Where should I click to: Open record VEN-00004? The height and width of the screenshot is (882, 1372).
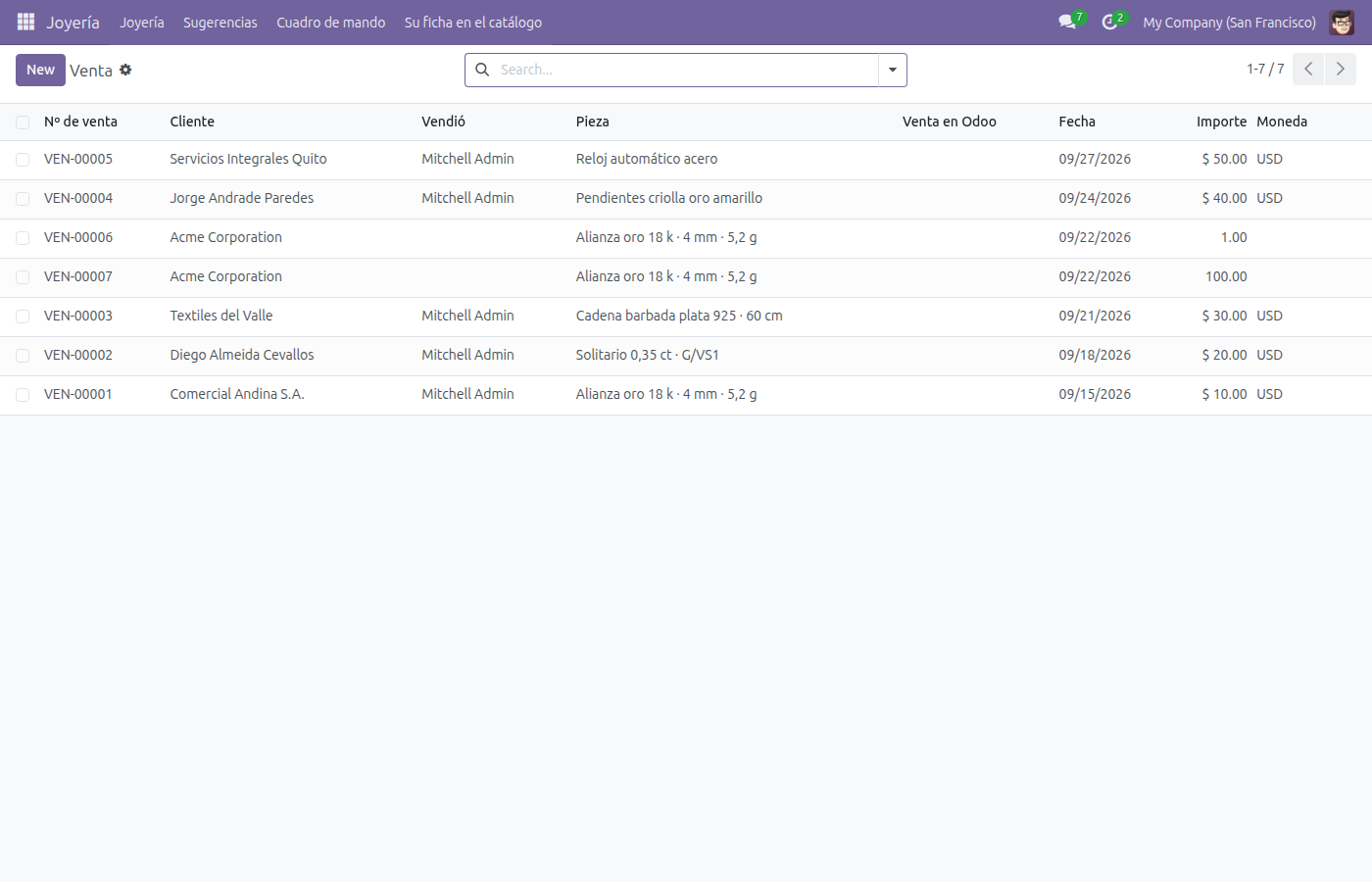click(78, 198)
